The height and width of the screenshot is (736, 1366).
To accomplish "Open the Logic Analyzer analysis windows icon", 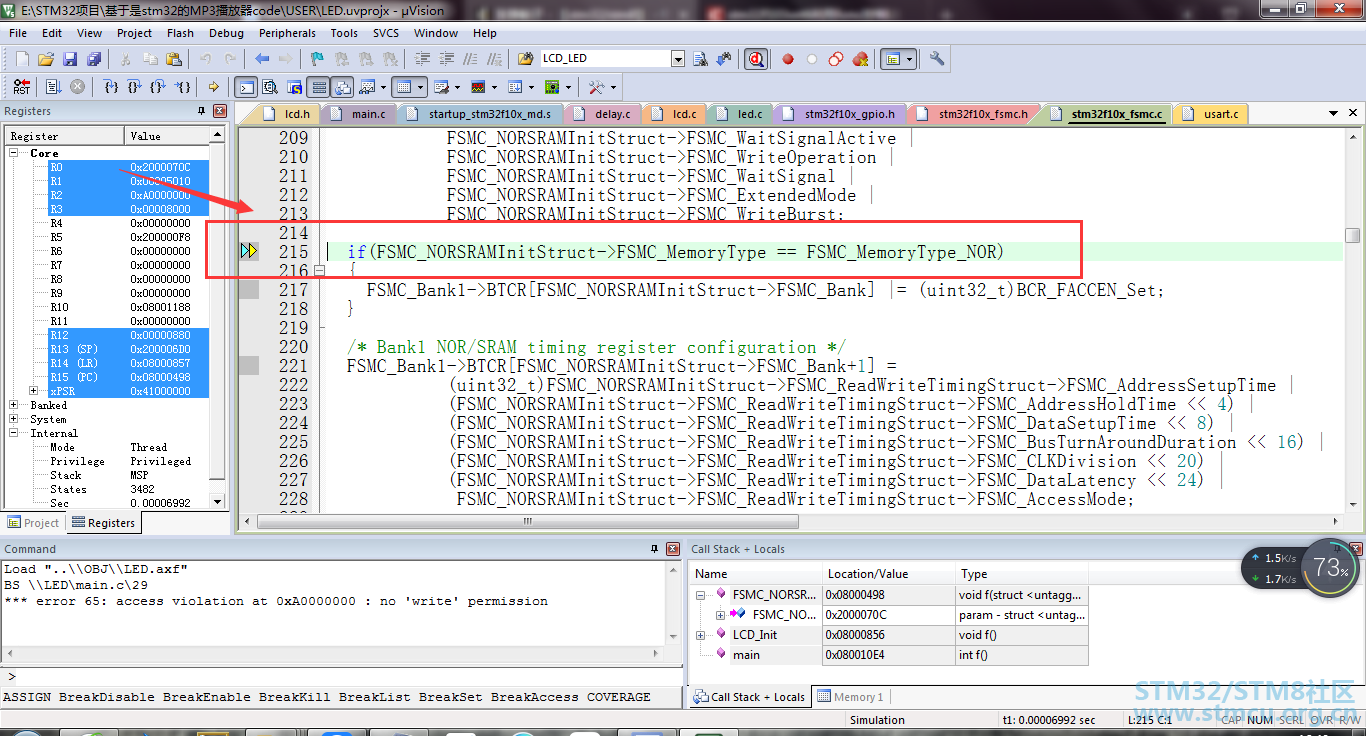I will point(478,87).
